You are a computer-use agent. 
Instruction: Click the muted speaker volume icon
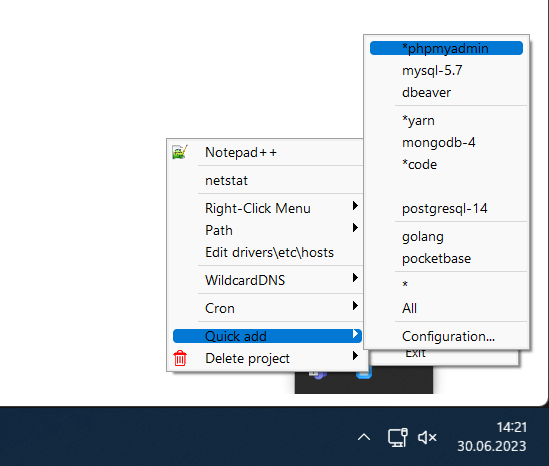[427, 437]
